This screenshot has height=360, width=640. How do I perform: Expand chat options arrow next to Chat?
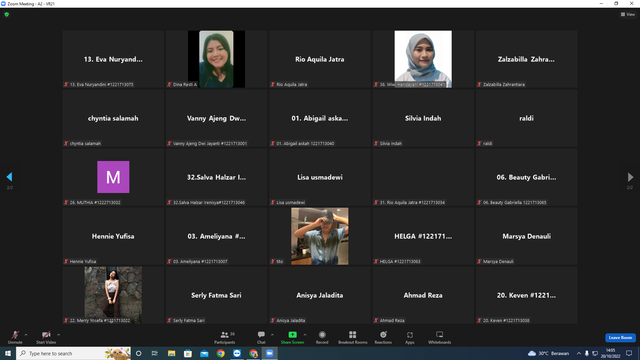tap(272, 335)
